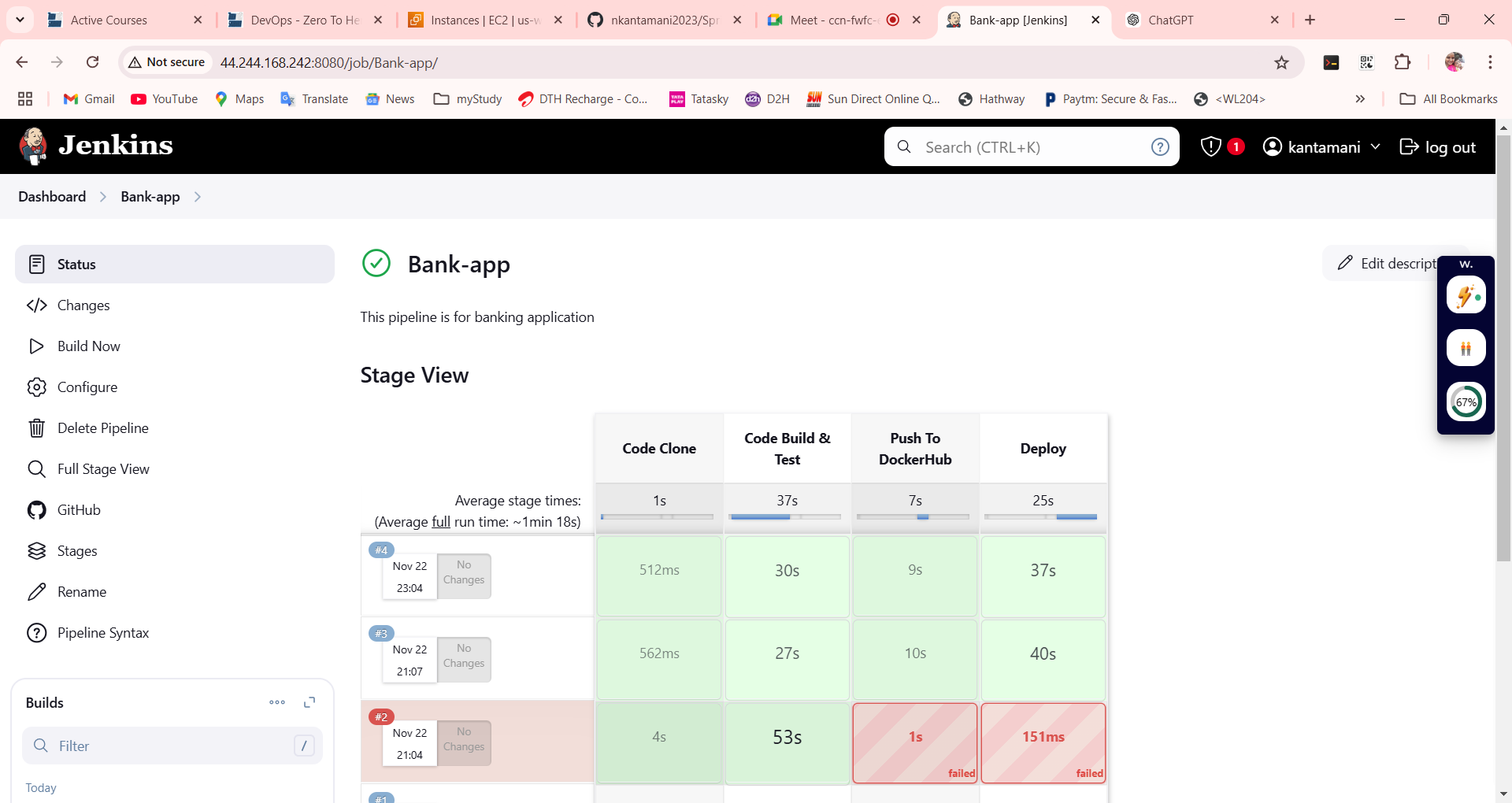This screenshot has height=803, width=1512.
Task: Open the terminal extension icon
Action: pyautogui.click(x=1332, y=62)
